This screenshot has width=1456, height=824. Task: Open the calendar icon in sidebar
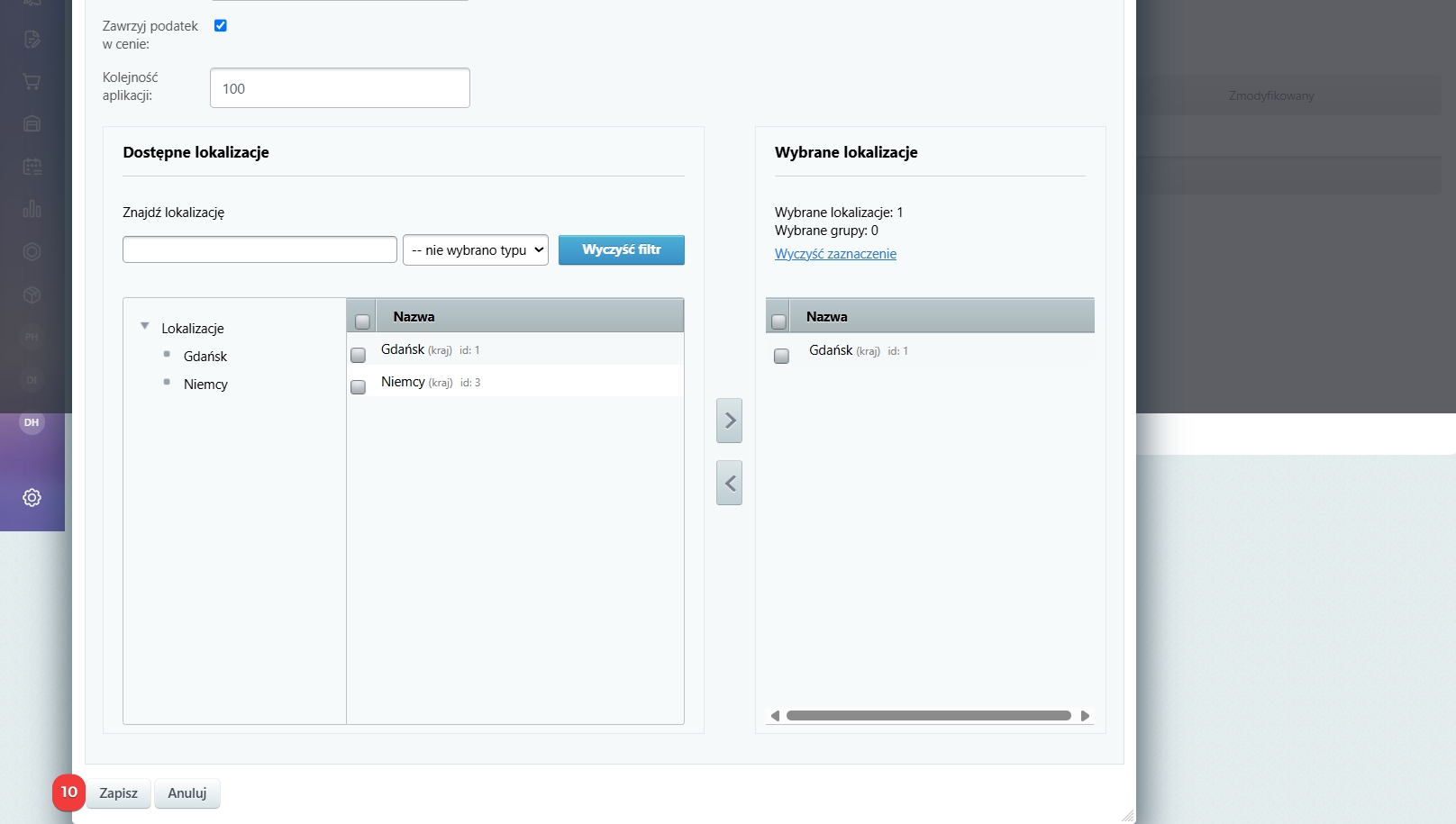coord(32,167)
